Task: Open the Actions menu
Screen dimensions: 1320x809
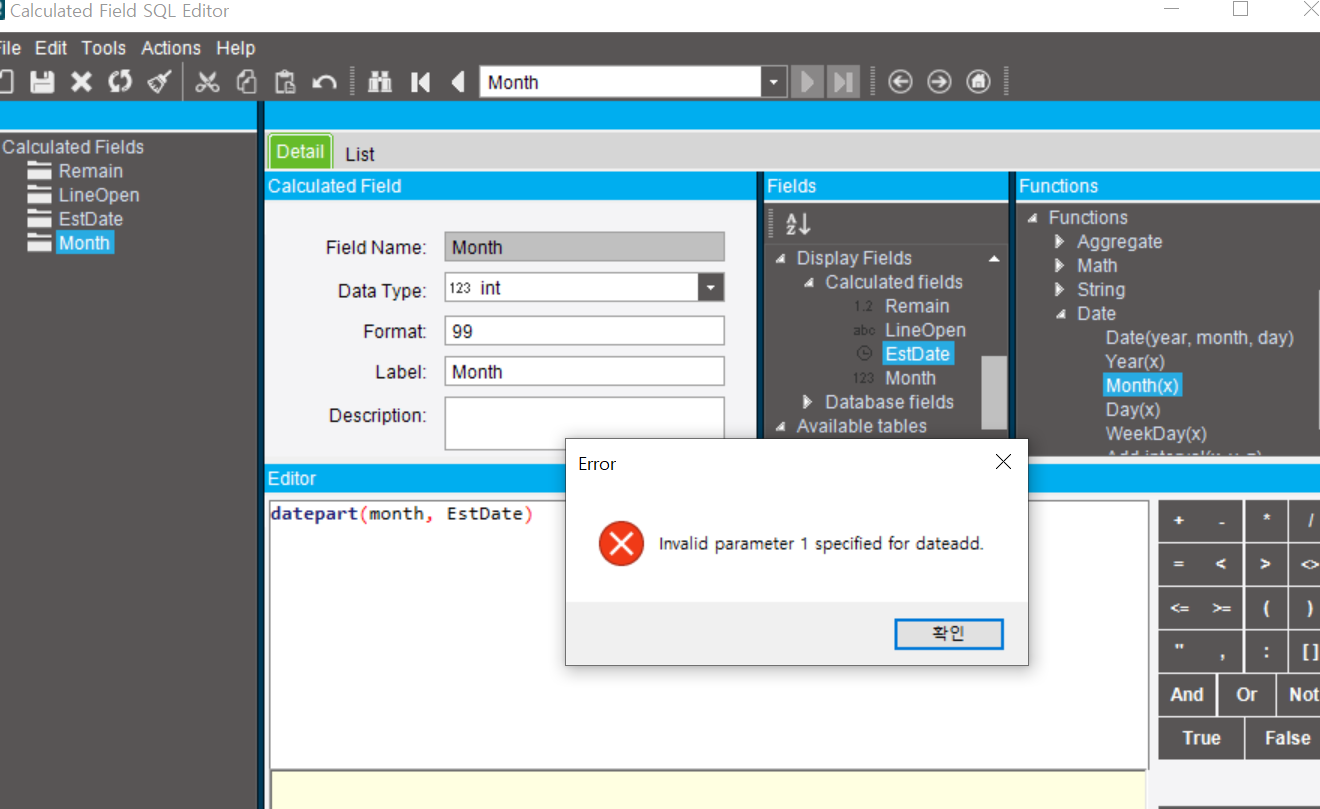Action: (x=171, y=48)
